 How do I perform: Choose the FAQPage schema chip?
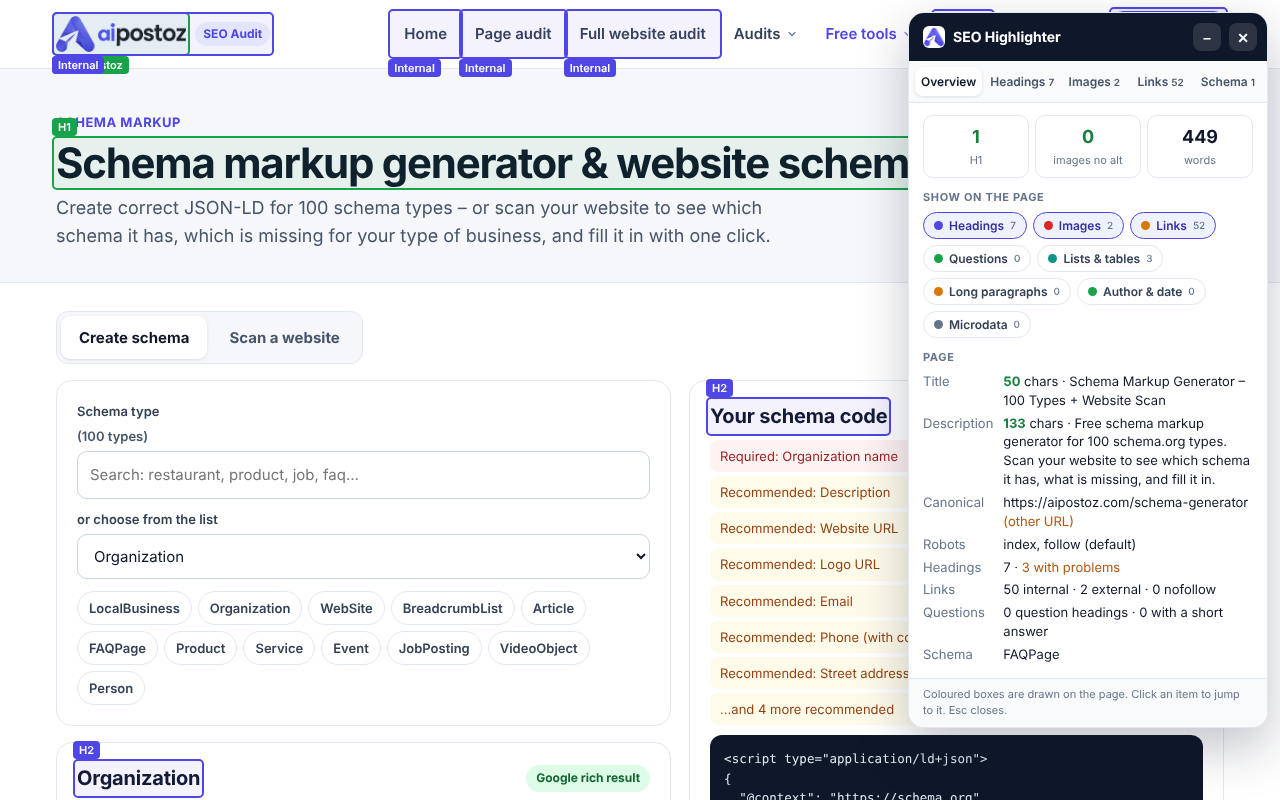pos(117,648)
